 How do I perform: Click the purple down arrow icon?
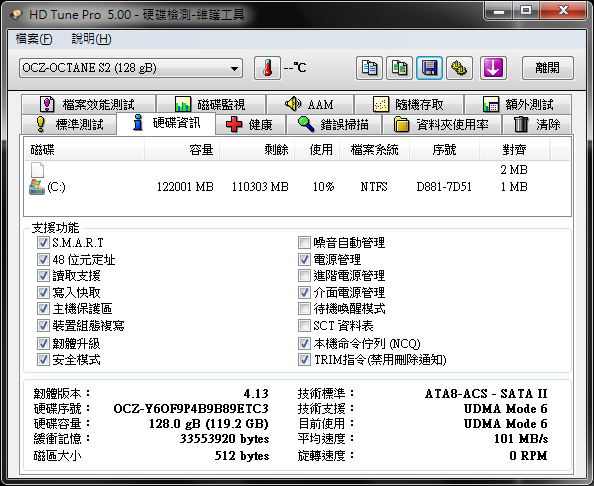(x=493, y=68)
